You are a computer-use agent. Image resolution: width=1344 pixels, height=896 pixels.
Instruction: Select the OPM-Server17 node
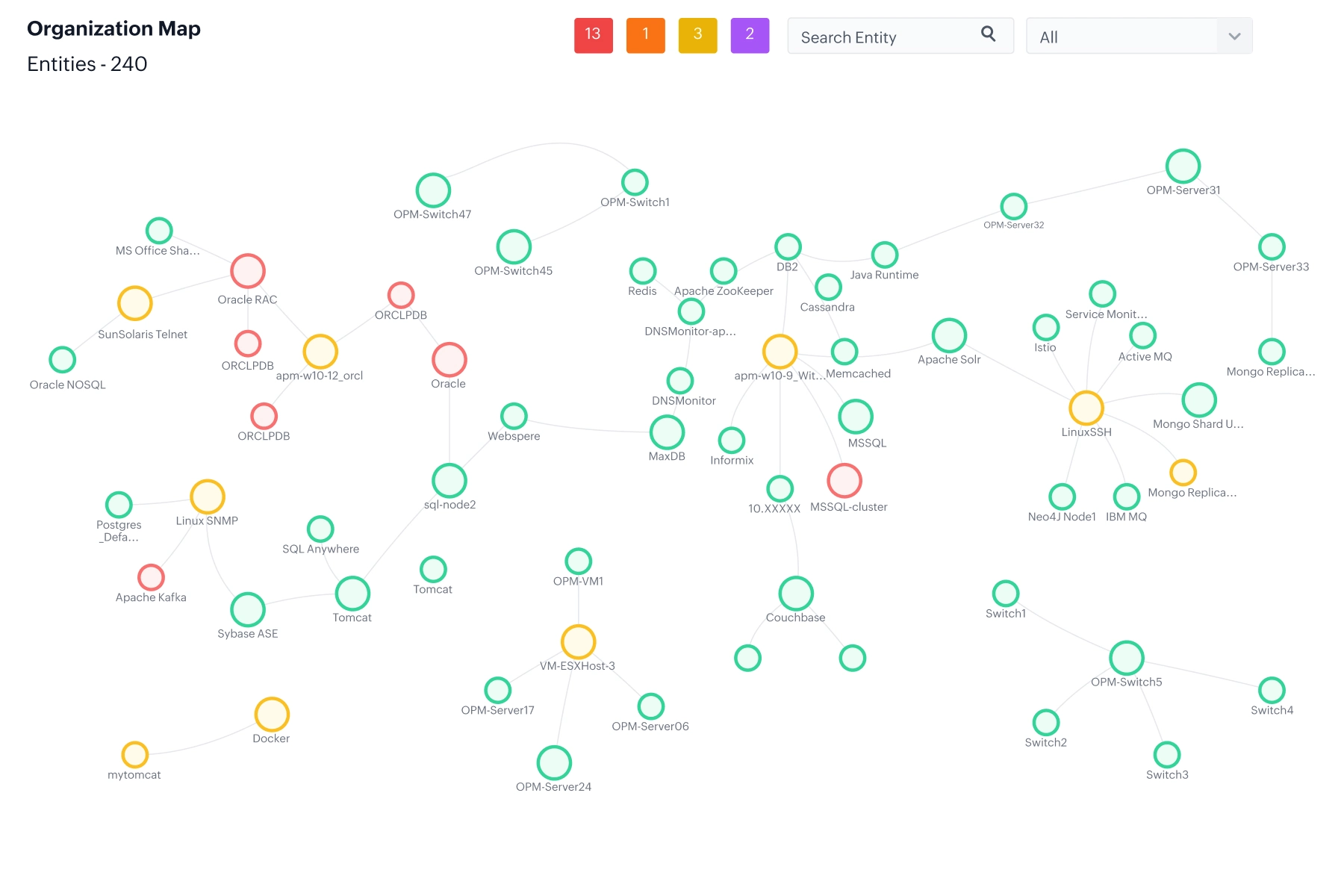(498, 690)
